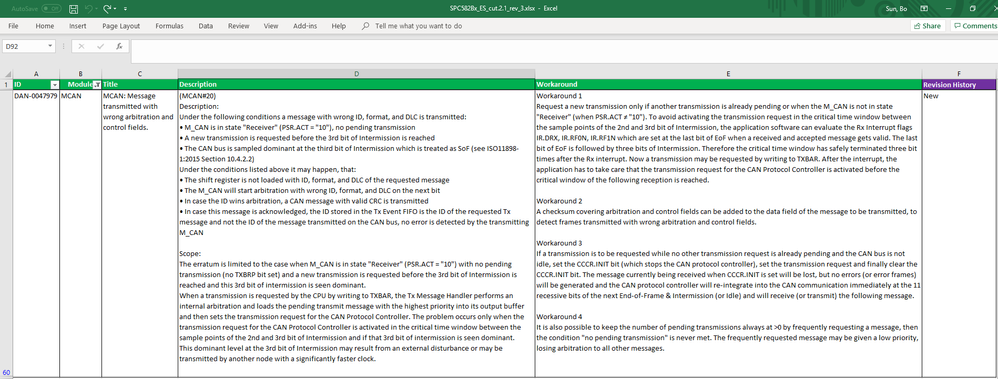Select column D header

click(356, 74)
